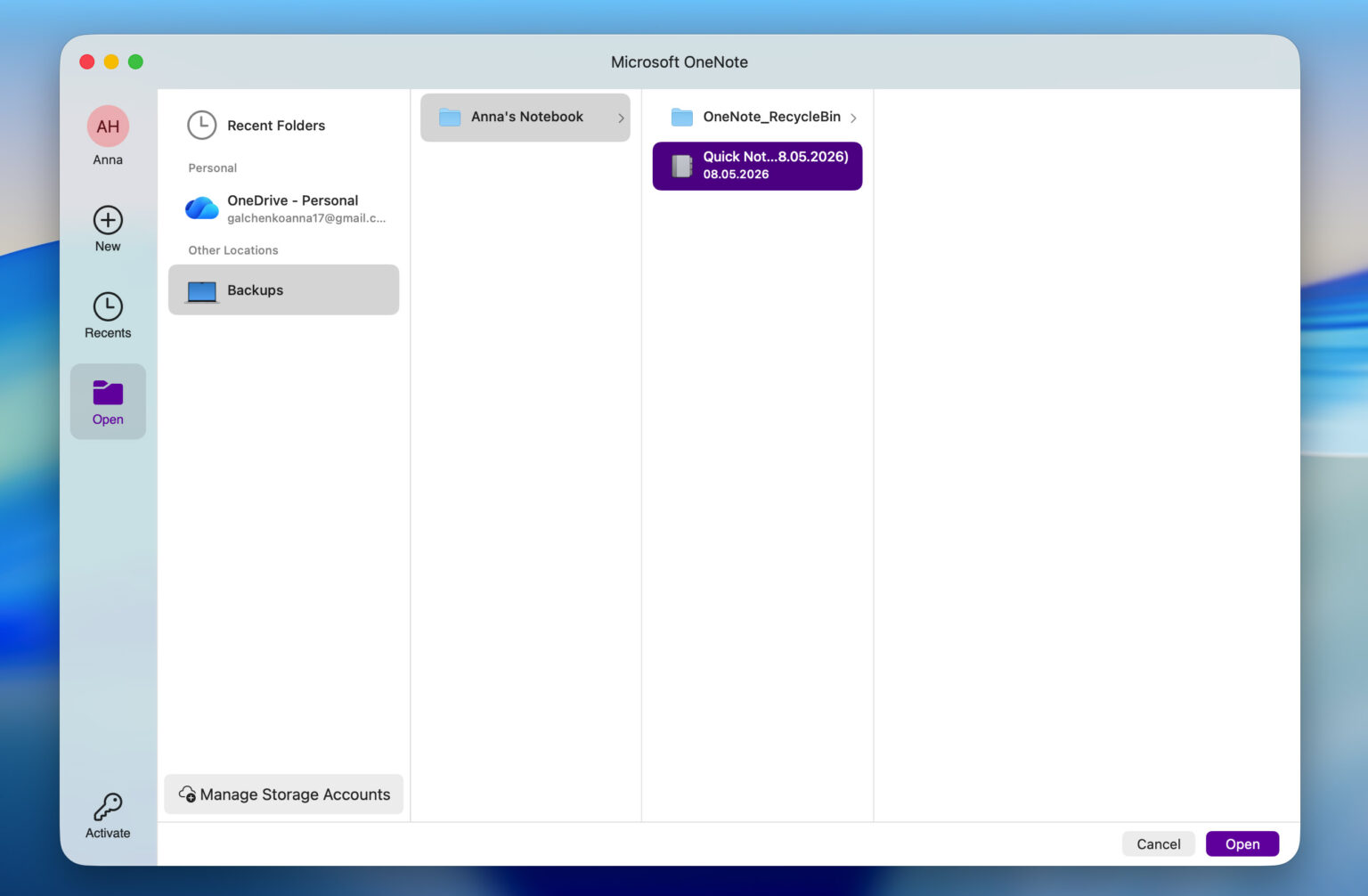Select the Backups location label
This screenshot has height=896, width=1368.
pyautogui.click(x=255, y=290)
